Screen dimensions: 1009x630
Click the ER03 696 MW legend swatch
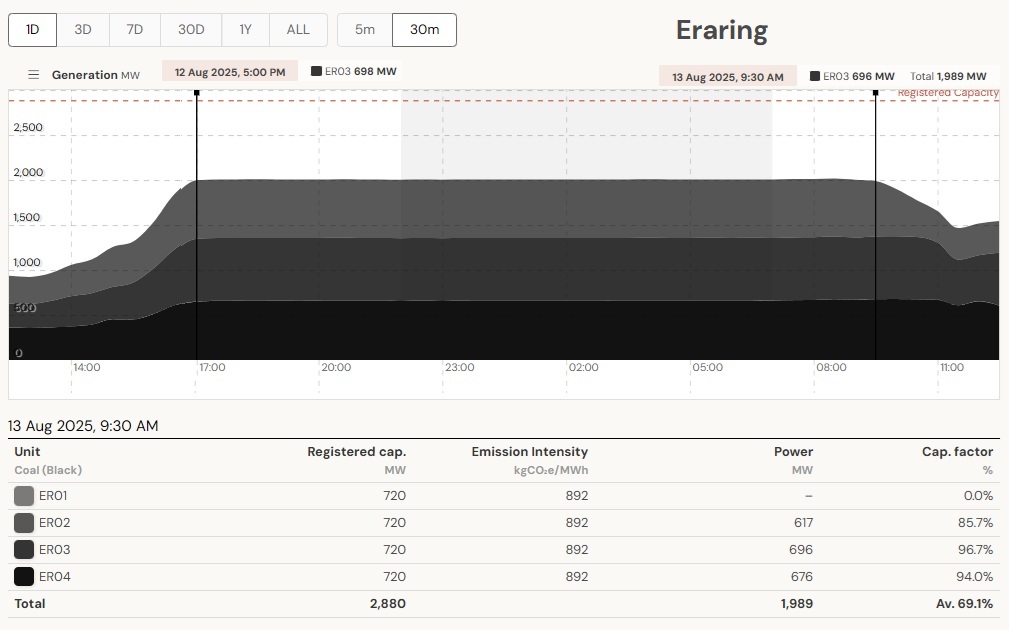[x=815, y=76]
